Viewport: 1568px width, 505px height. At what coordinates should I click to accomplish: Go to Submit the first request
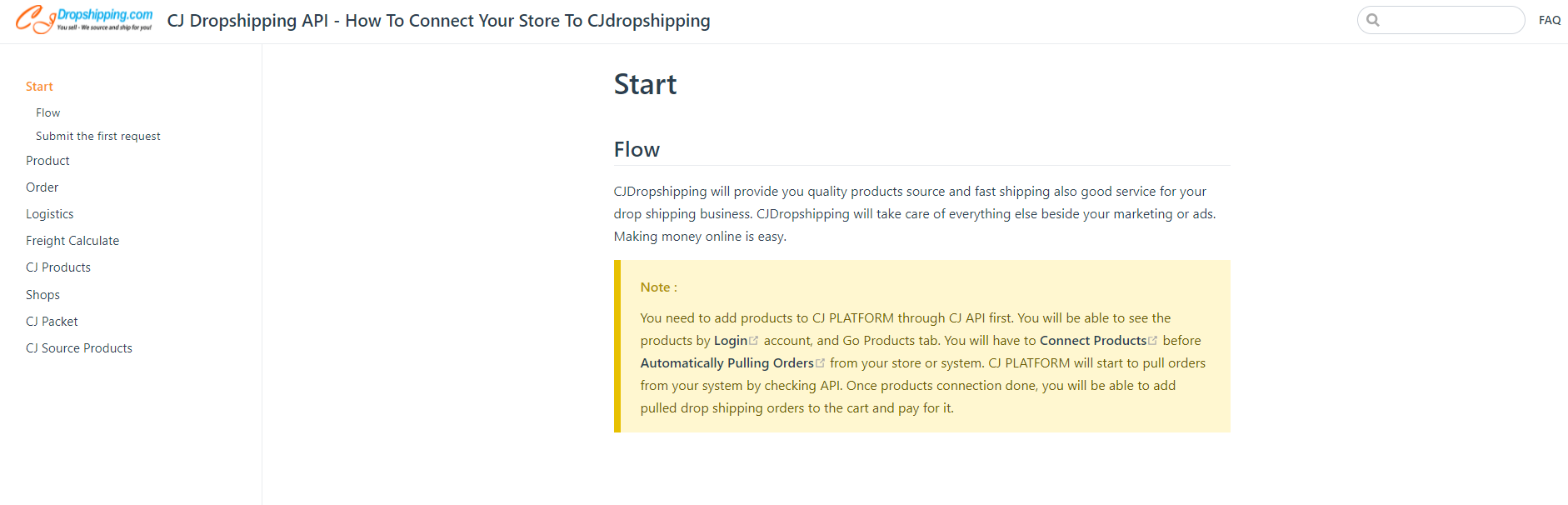pos(97,136)
